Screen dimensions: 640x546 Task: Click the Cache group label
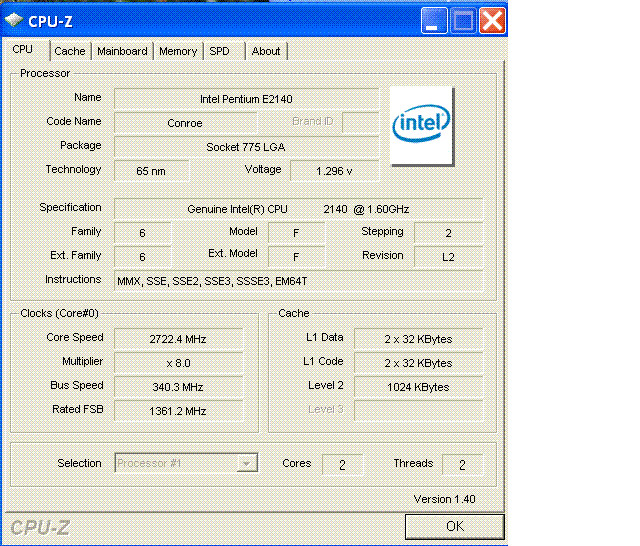click(294, 313)
